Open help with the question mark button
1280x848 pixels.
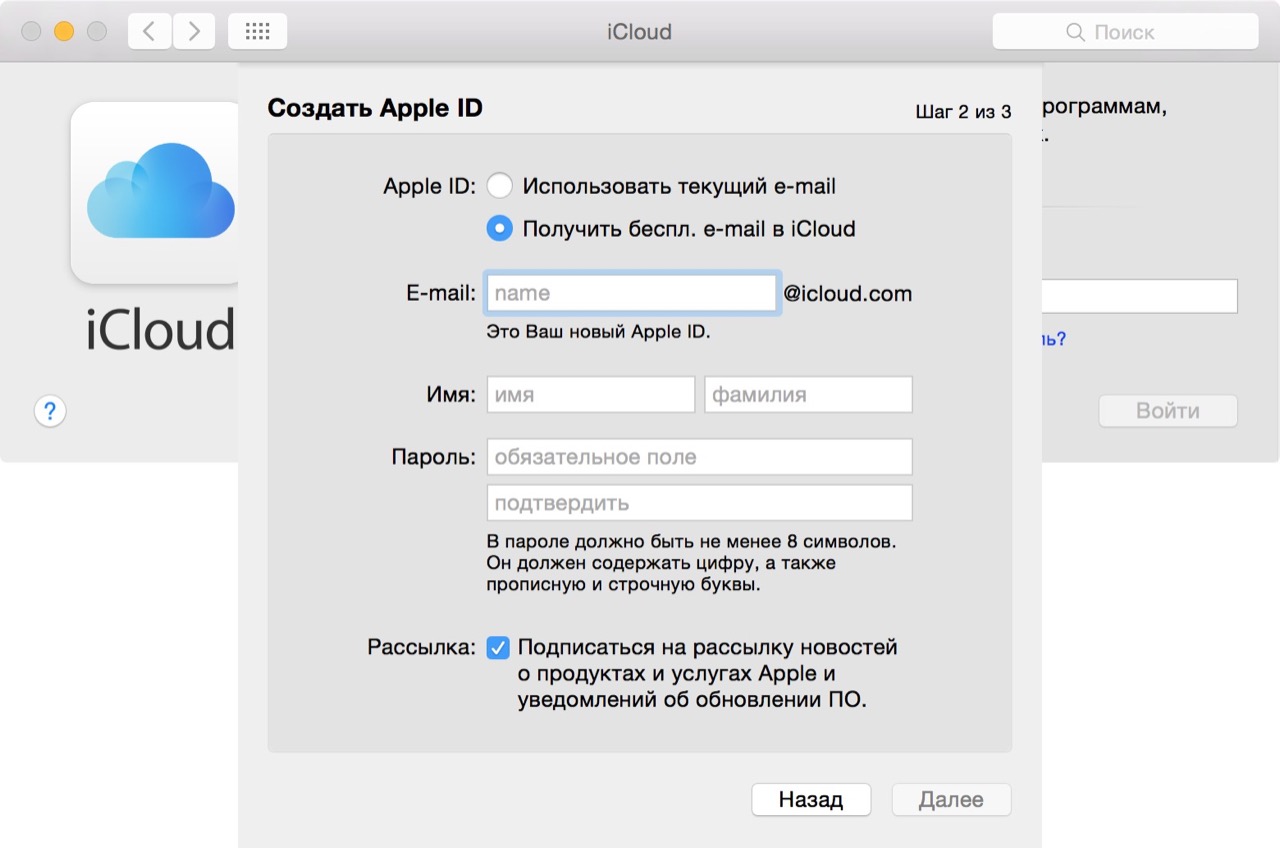pos(50,411)
